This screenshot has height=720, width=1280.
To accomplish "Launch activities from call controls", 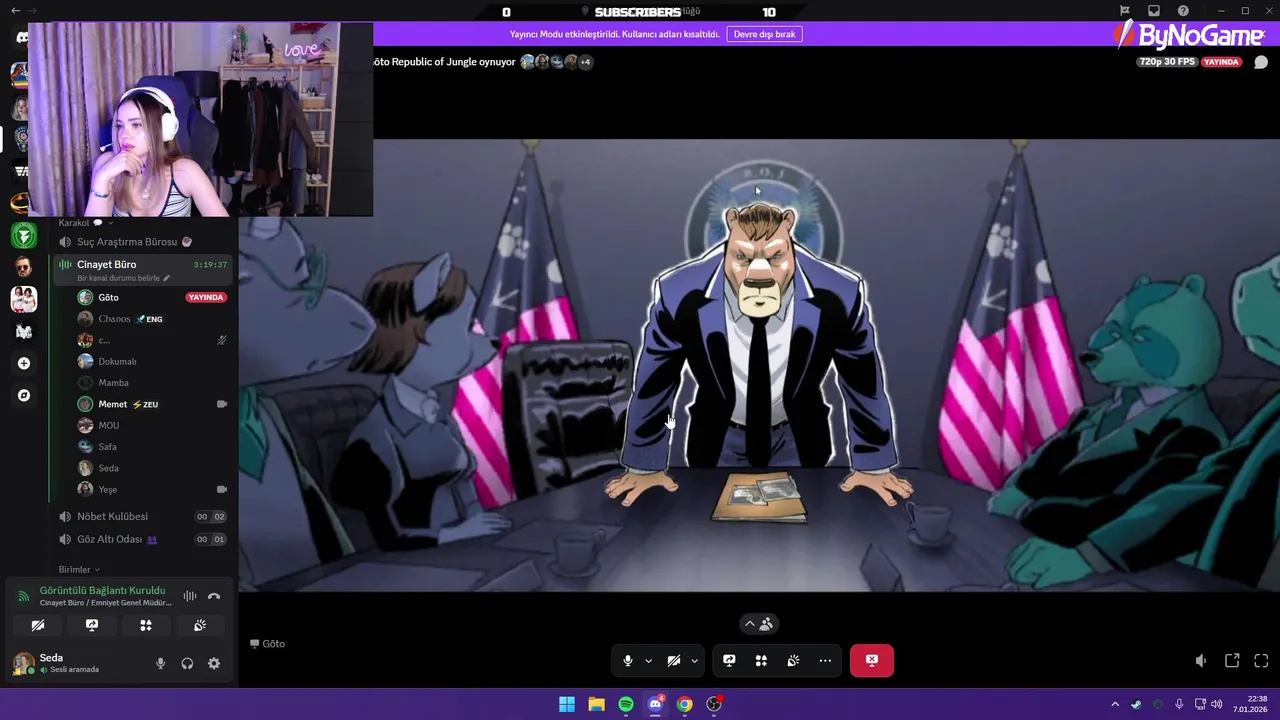I will (761, 661).
